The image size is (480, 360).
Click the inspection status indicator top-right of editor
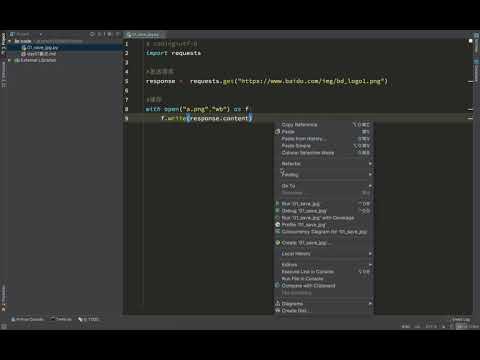tap(470, 41)
